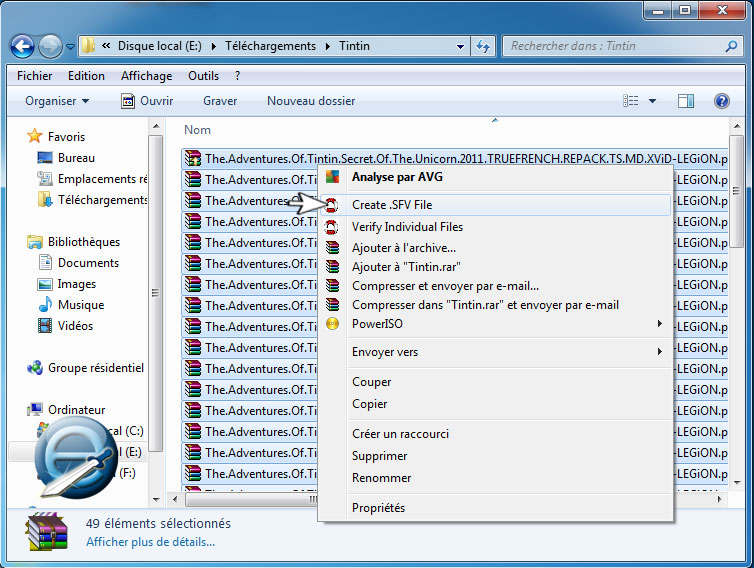
Task: Expand the 'Envoyer vers' submenu
Action: [495, 352]
